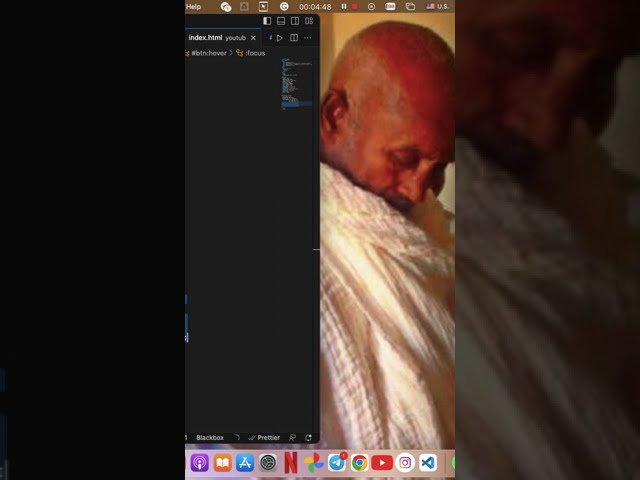
Task: Toggle the secondary sidebar layout icon
Action: [x=295, y=21]
